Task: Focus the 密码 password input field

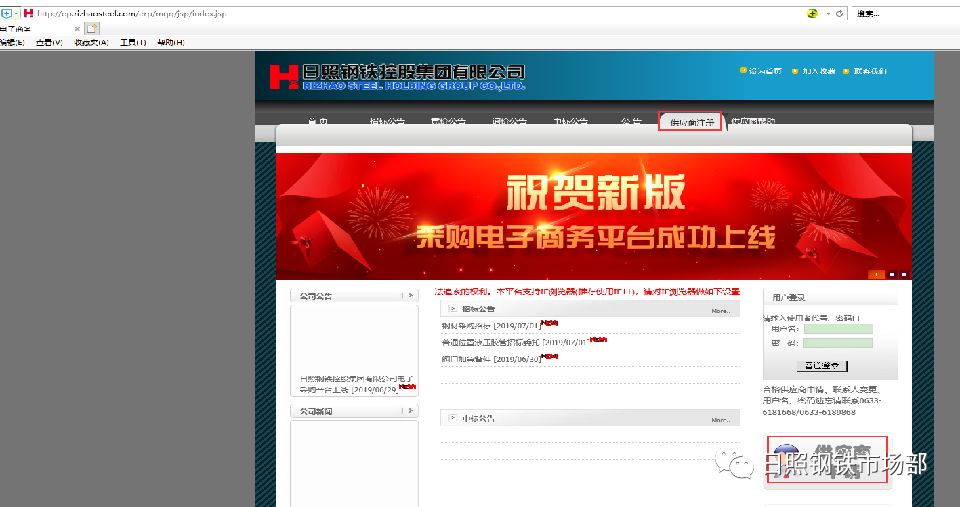Action: click(838, 343)
